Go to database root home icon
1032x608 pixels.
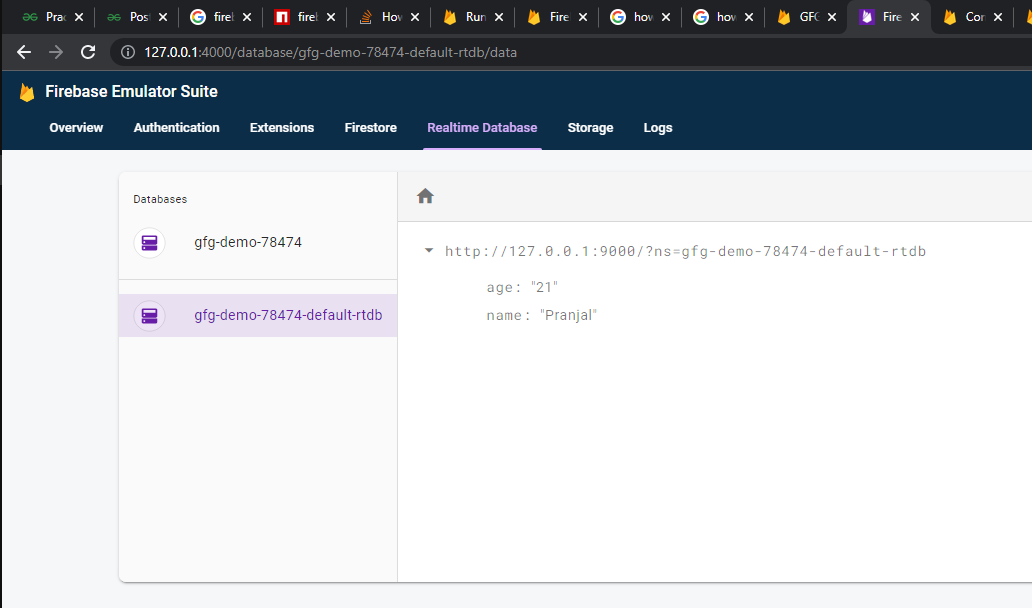click(x=425, y=196)
